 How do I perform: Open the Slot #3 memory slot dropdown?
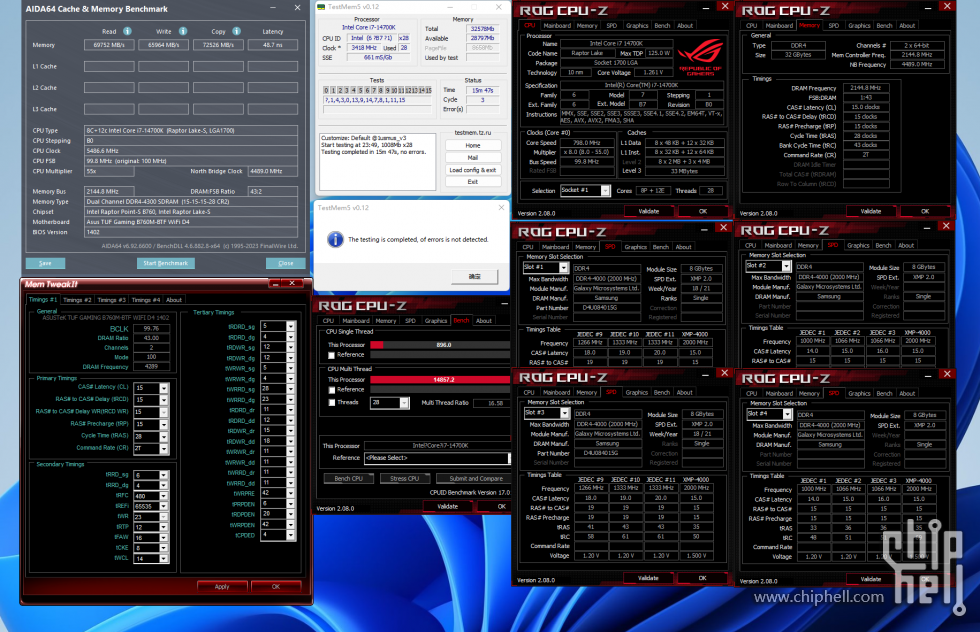(x=564, y=413)
